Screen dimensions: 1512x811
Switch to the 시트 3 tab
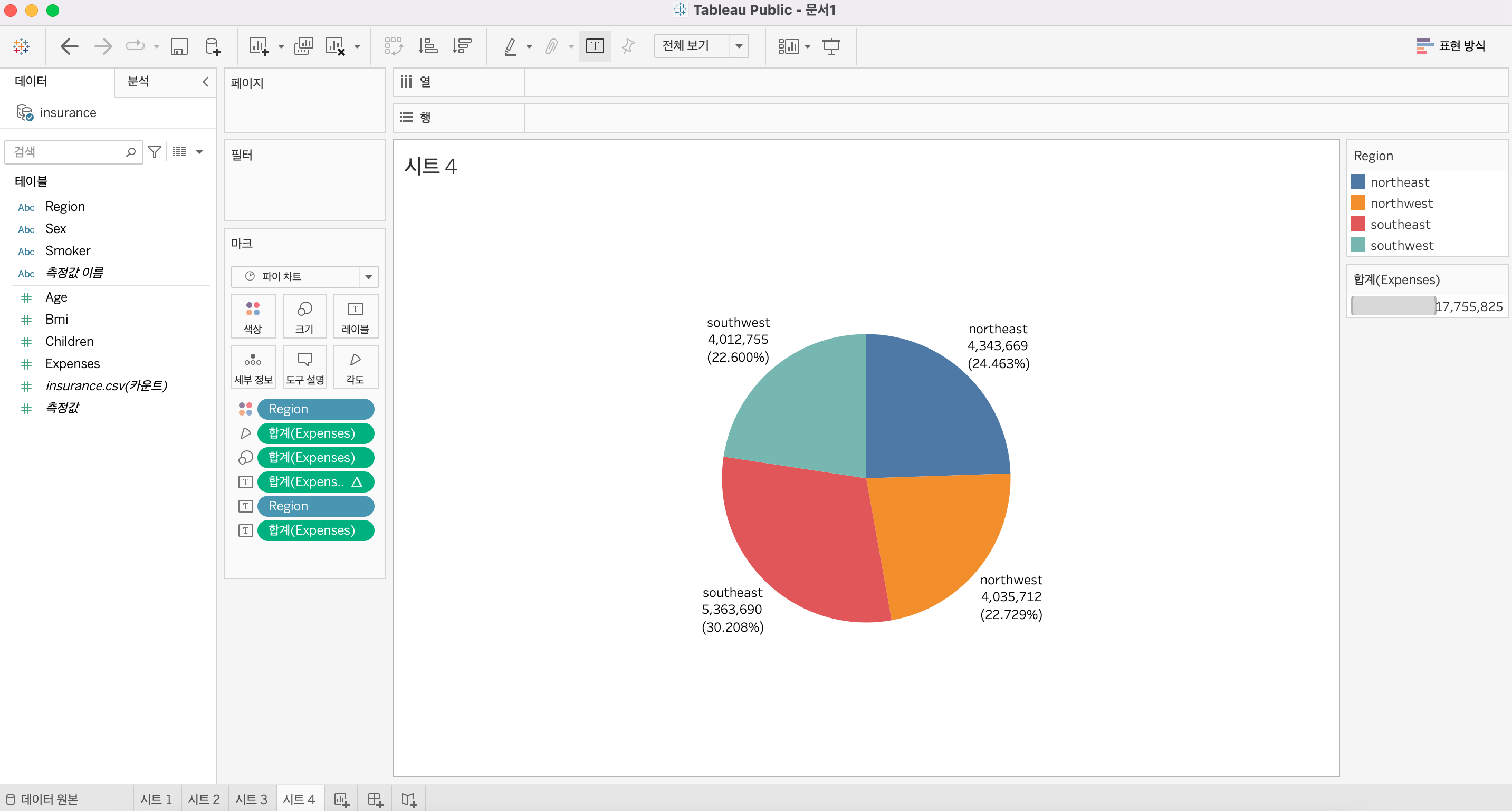coord(251,799)
